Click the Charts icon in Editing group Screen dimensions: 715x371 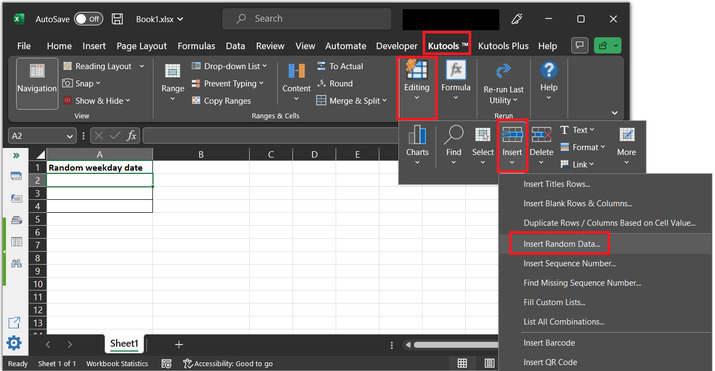(417, 135)
